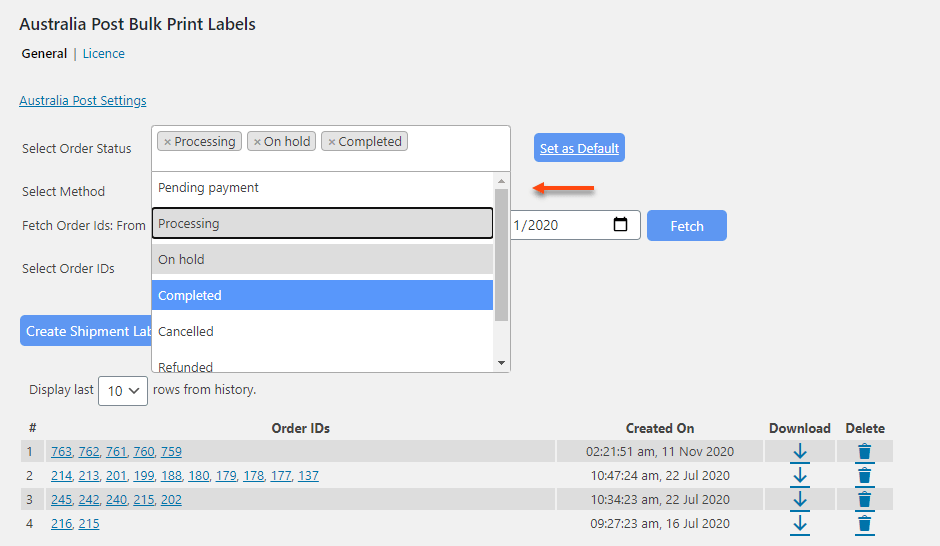Download labels for row 3 orders

coord(800,500)
